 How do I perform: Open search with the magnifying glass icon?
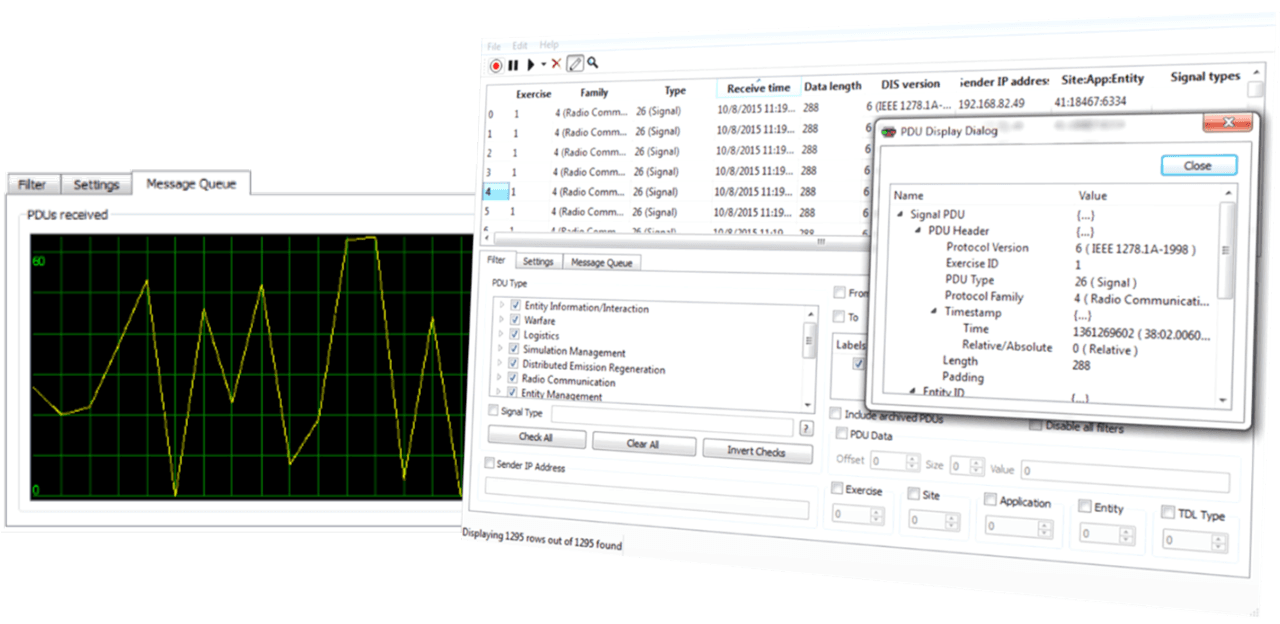593,62
